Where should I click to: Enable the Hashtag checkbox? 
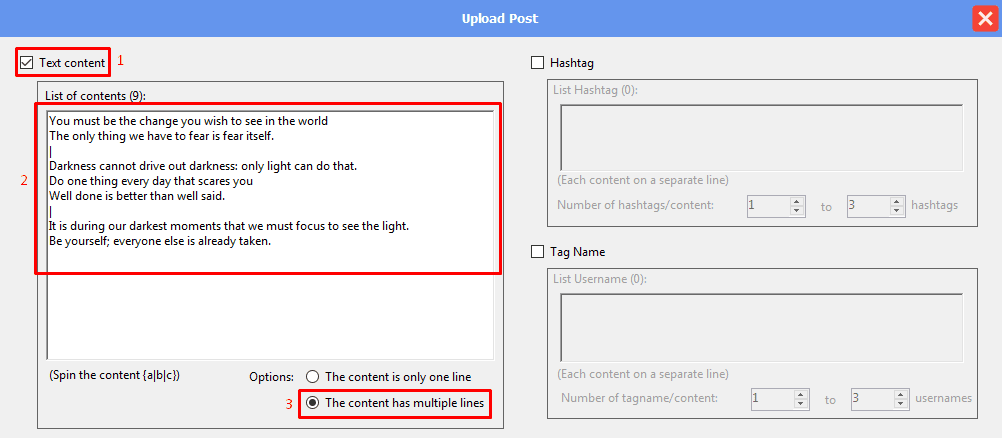click(x=538, y=63)
